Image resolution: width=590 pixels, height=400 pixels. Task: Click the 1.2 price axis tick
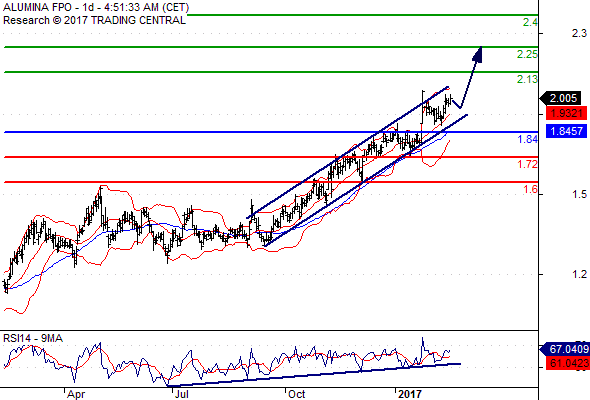pos(579,274)
